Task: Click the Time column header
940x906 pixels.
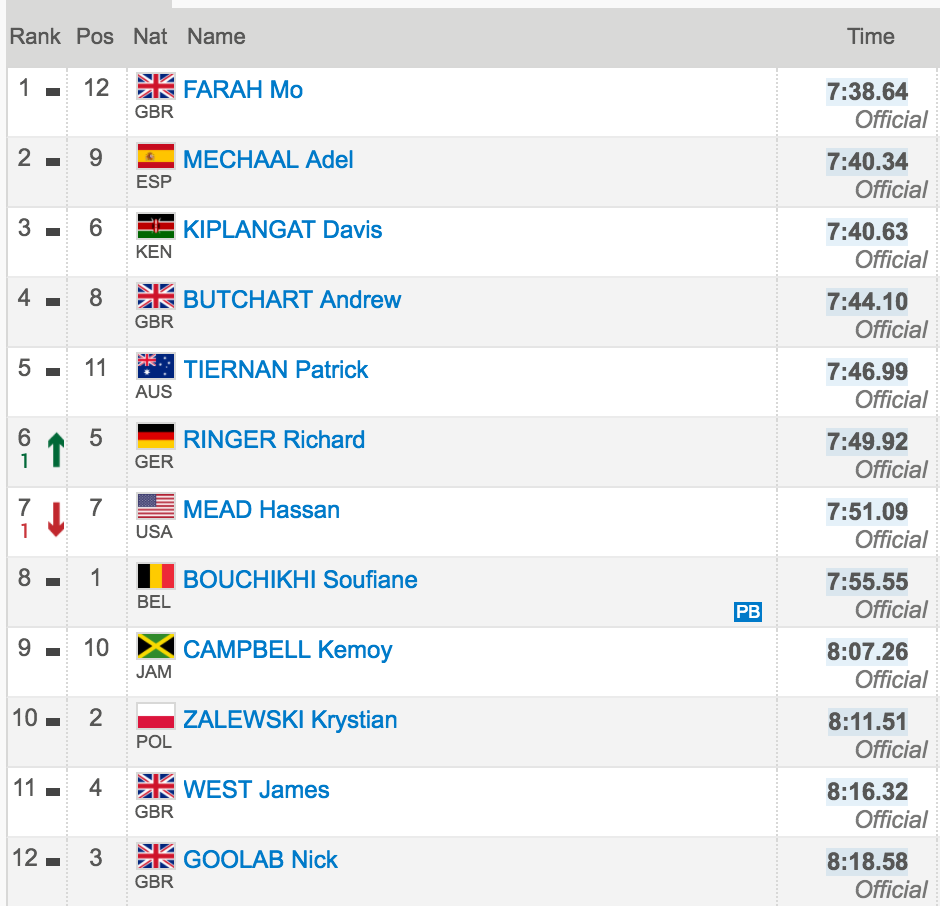Action: (870, 37)
